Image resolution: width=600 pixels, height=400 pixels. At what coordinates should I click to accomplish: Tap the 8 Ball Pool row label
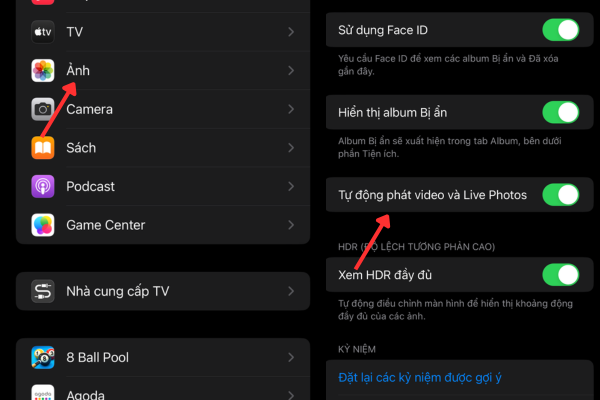click(97, 357)
